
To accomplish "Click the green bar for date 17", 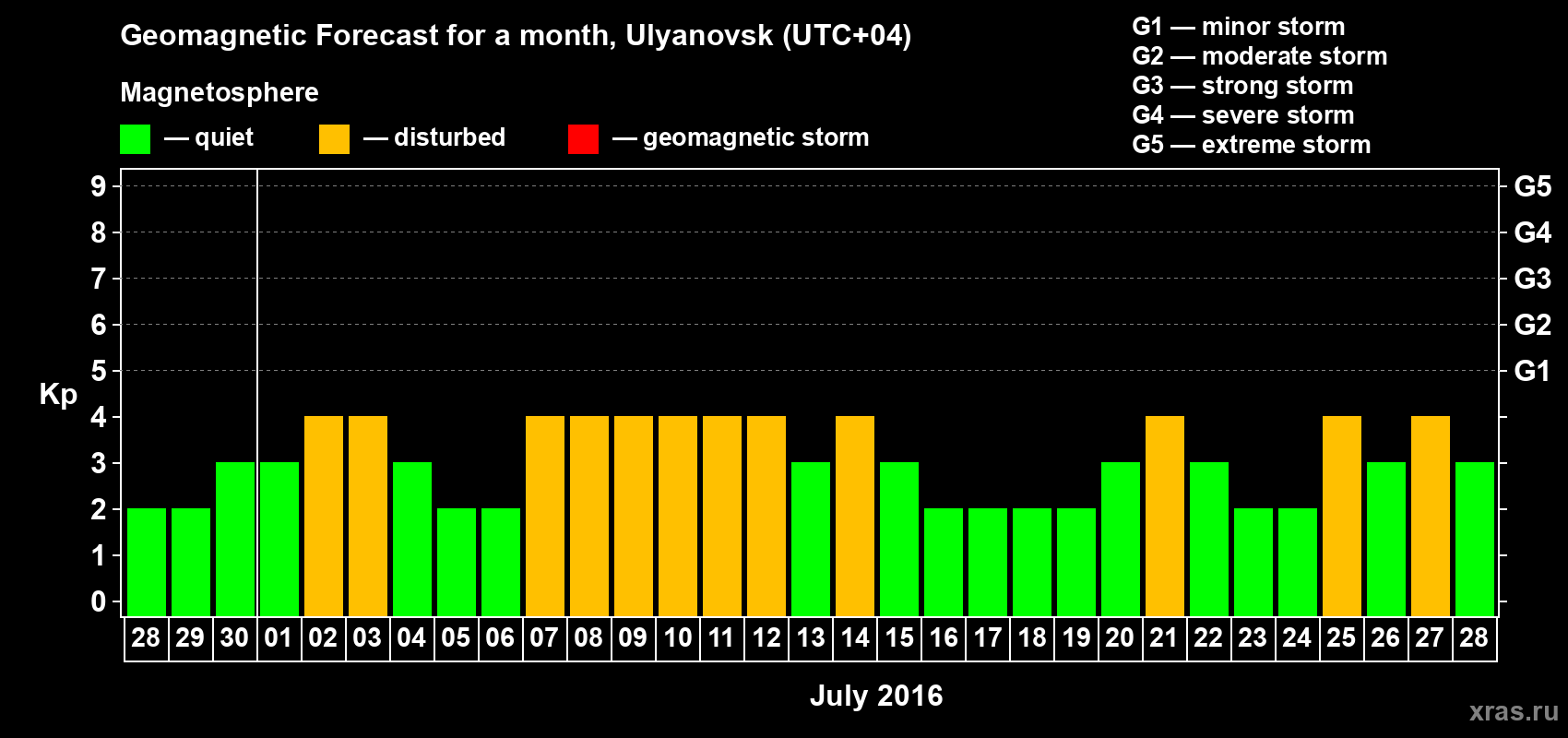I will [988, 562].
